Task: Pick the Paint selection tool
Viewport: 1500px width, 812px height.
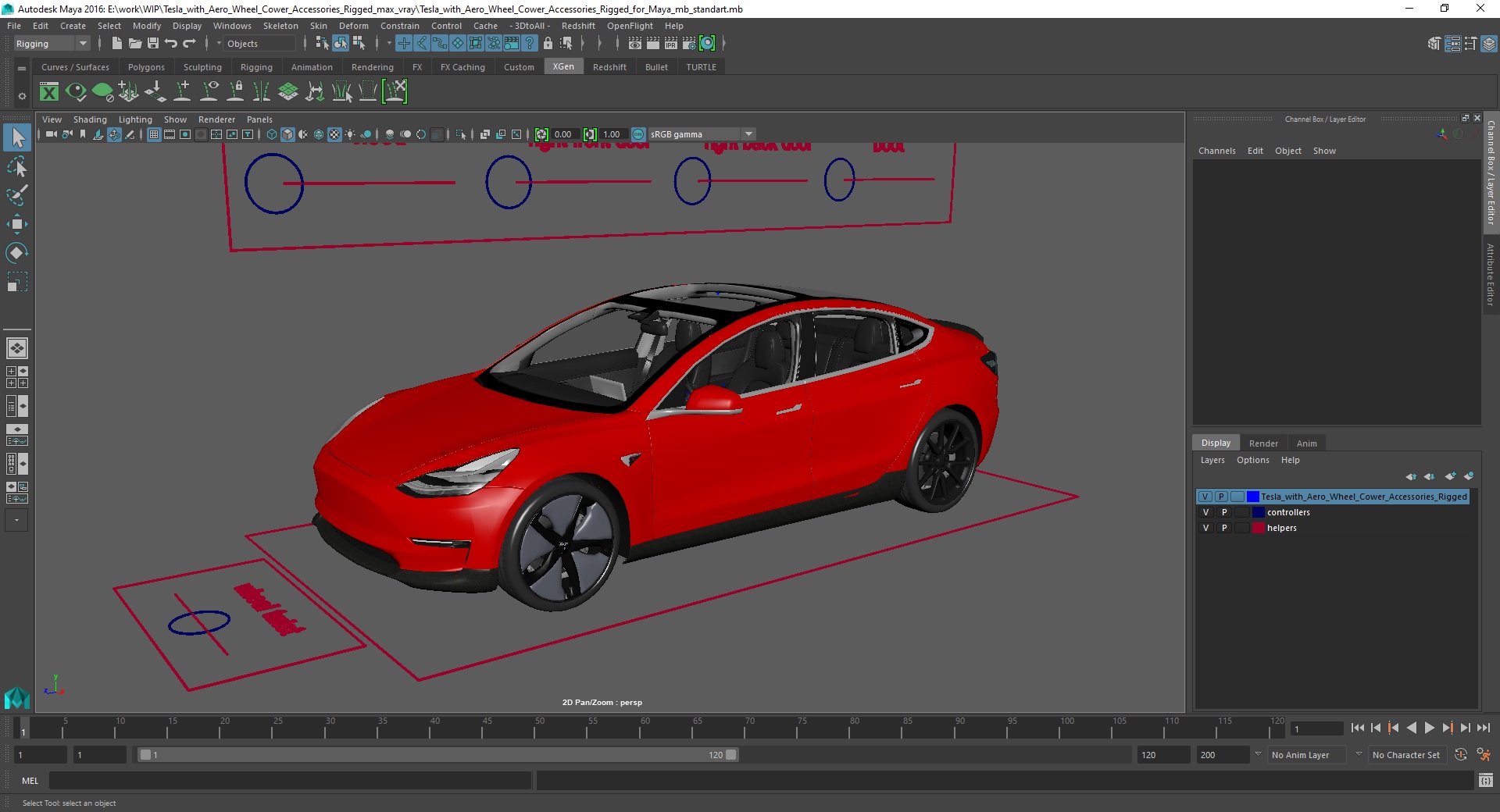Action: [x=17, y=195]
